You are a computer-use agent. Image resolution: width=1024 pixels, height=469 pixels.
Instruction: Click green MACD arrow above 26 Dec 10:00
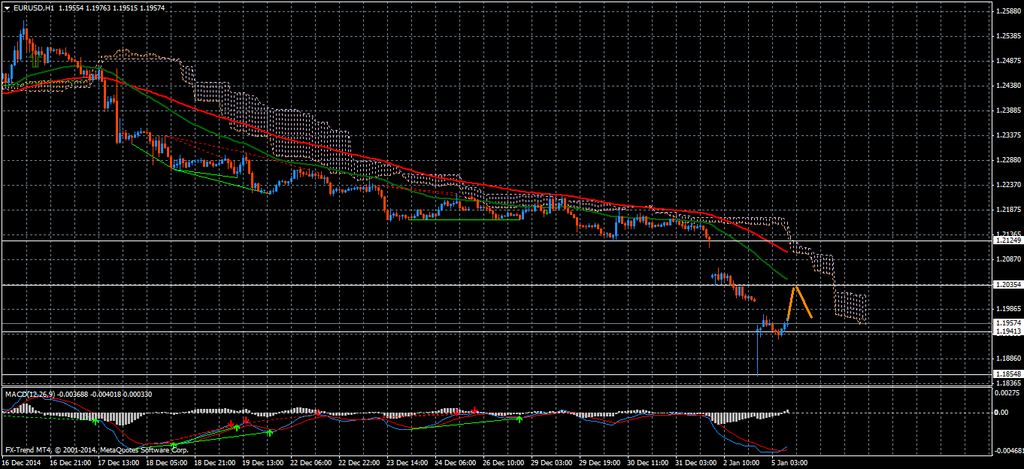[520, 419]
